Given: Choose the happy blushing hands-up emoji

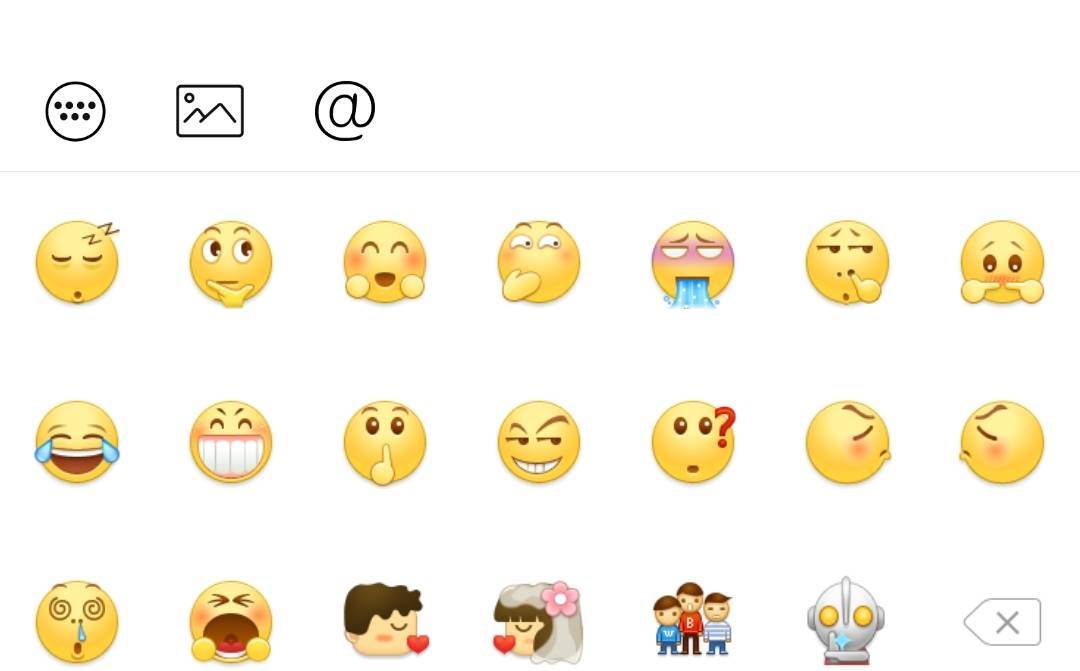Looking at the screenshot, I should (x=385, y=262).
